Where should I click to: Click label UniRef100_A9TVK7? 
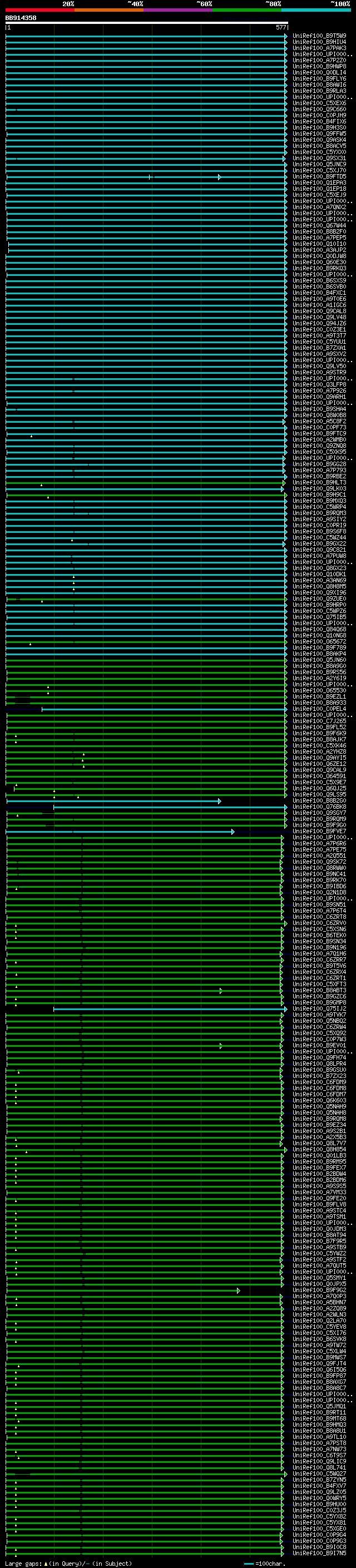coord(319,1015)
